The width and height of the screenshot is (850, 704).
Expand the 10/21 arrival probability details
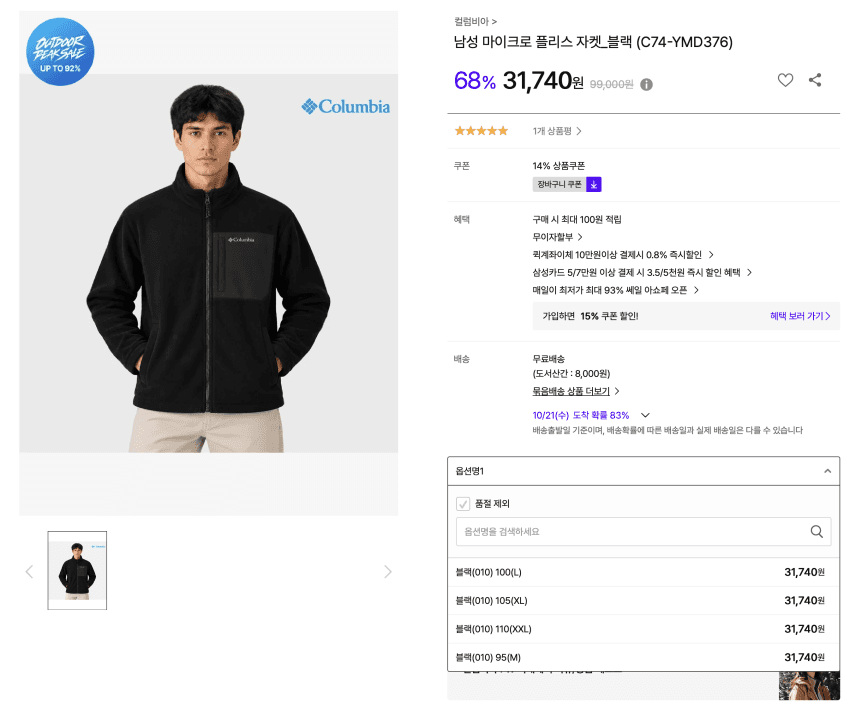coord(645,415)
